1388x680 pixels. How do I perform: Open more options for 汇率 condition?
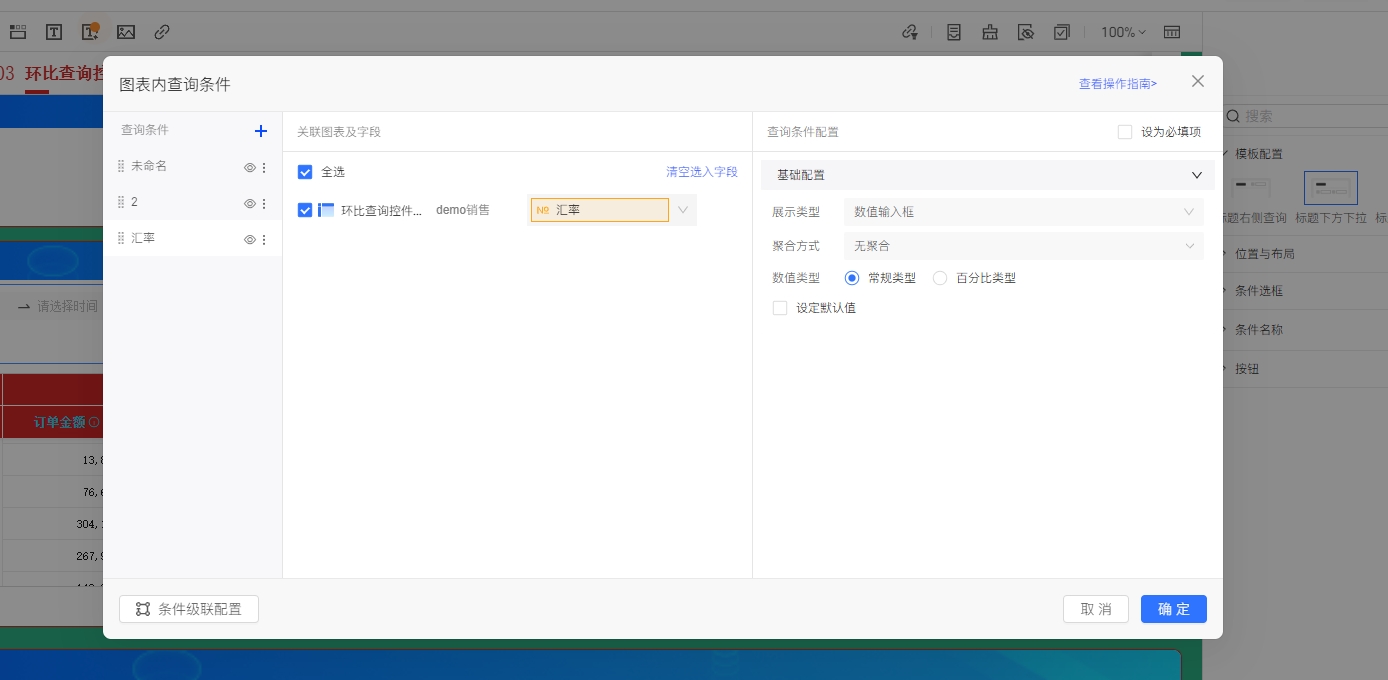[x=264, y=240]
